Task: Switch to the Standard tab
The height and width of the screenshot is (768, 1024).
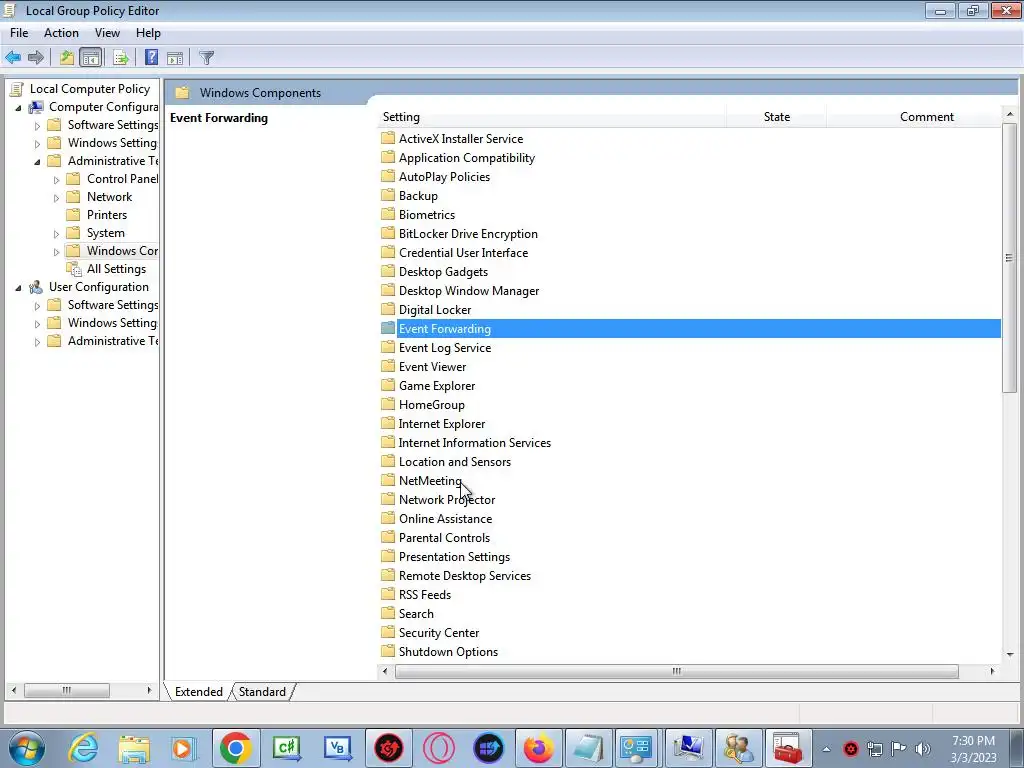Action: [262, 692]
